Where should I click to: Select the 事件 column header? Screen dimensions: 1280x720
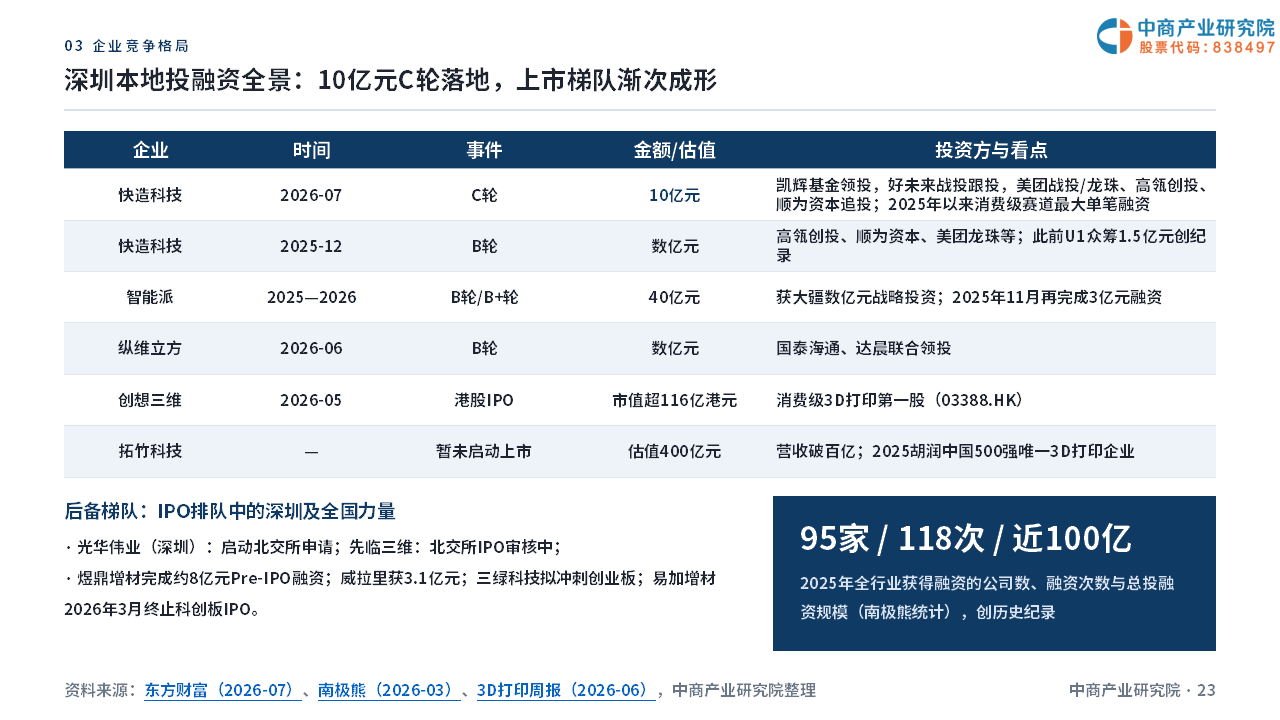(484, 150)
